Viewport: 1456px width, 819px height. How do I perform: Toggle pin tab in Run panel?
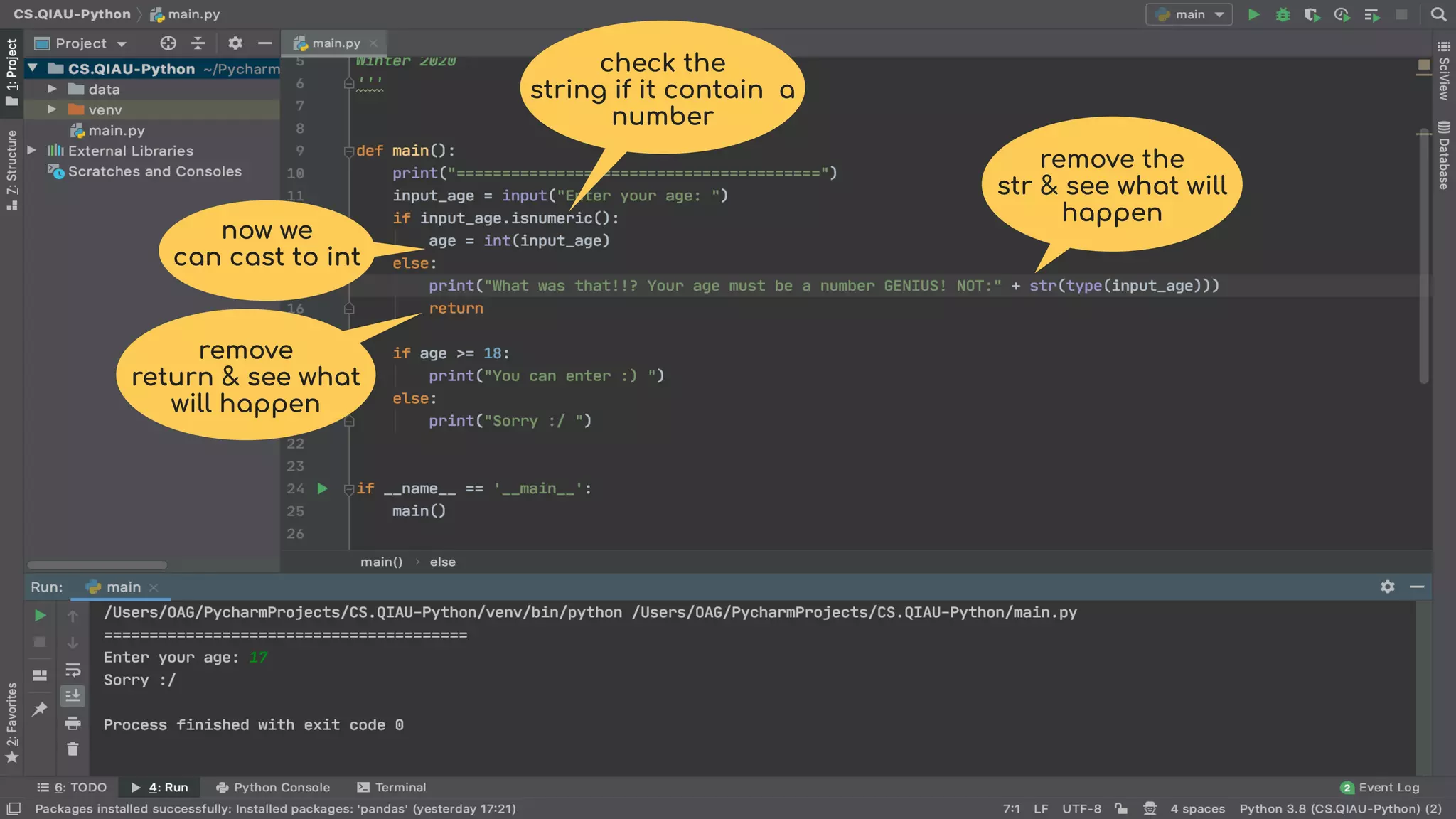(x=41, y=709)
